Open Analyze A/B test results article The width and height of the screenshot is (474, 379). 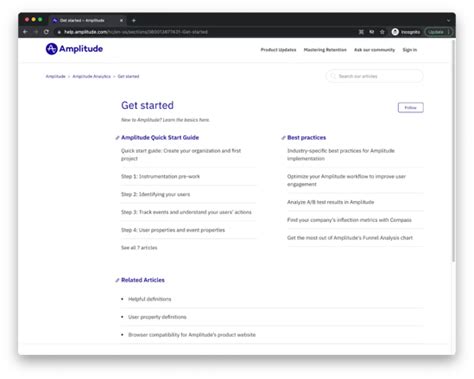tap(330, 202)
